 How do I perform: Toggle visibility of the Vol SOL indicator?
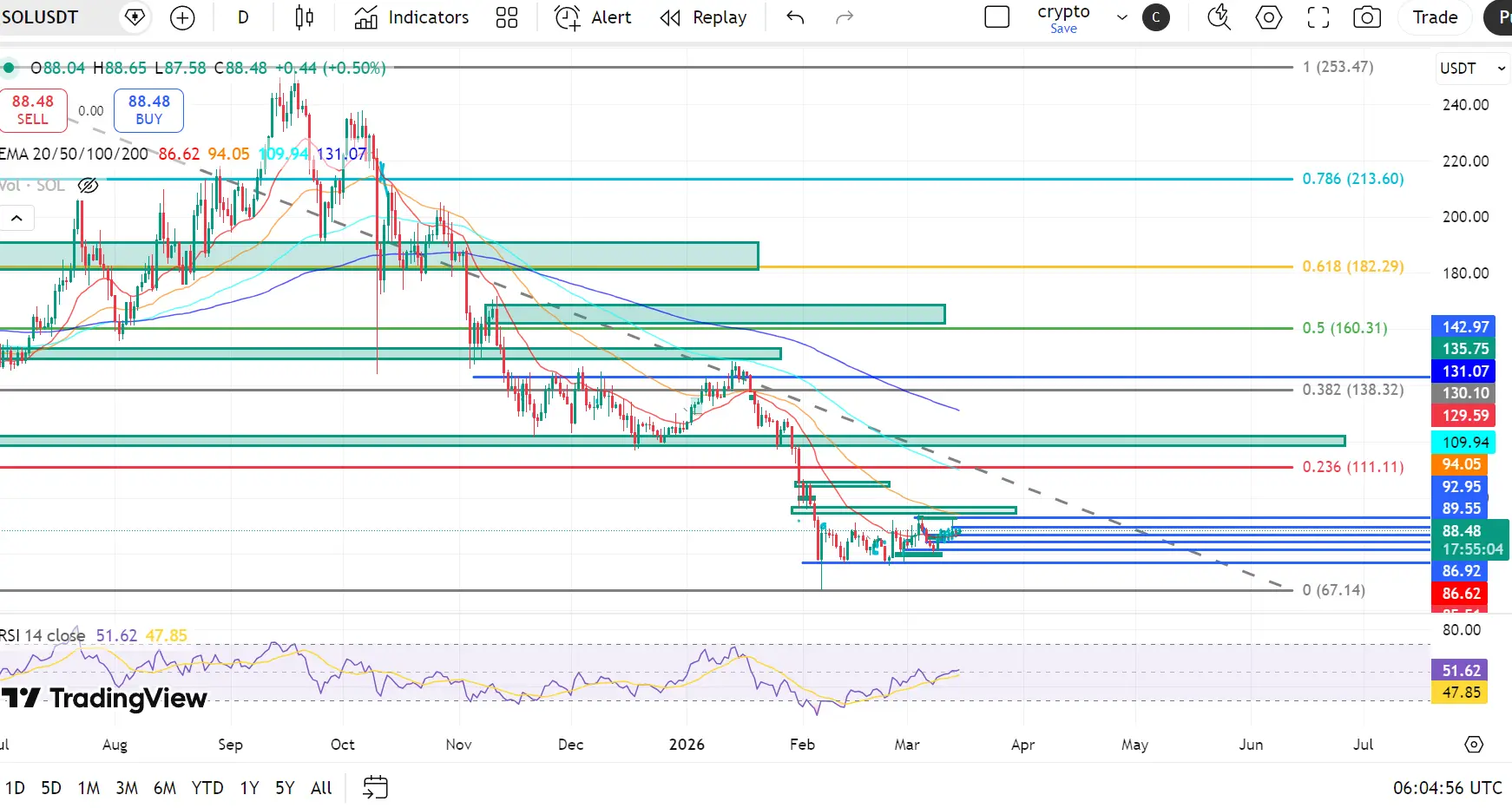tap(88, 186)
